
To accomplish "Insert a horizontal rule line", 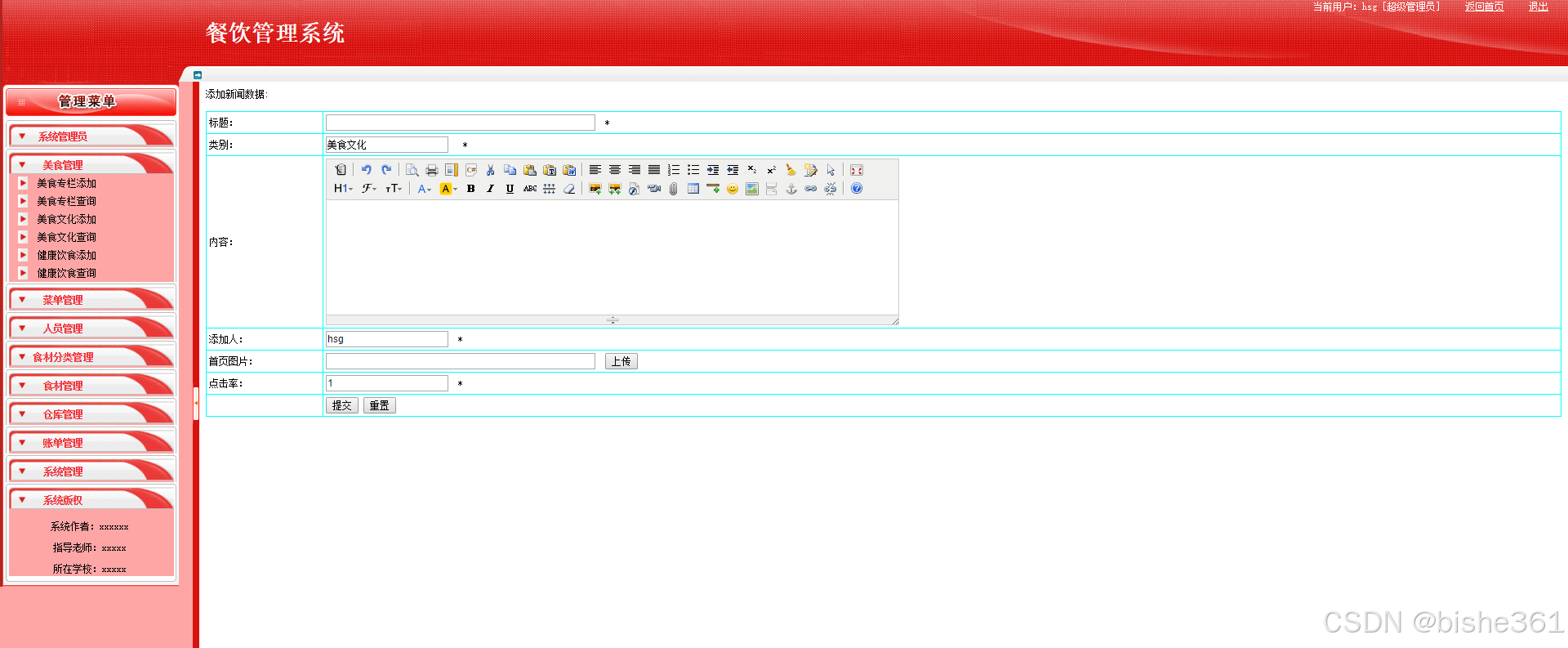I will [x=713, y=189].
